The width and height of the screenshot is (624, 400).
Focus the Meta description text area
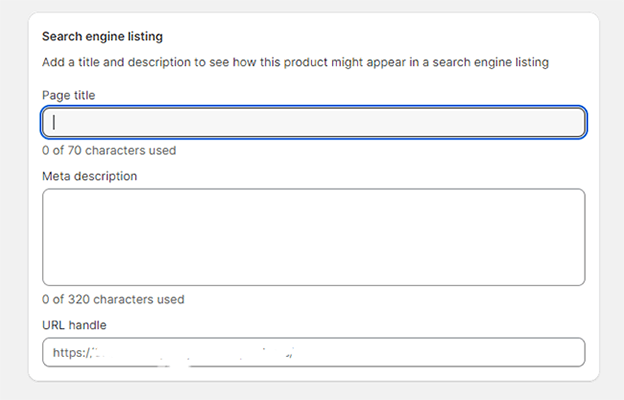coord(313,237)
